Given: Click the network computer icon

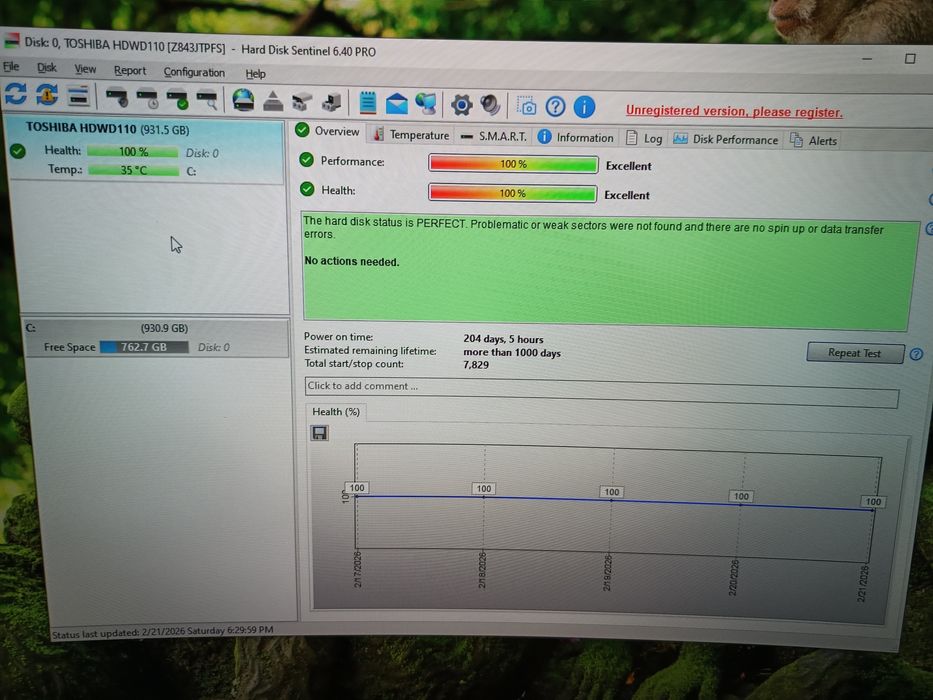Looking at the screenshot, I should click(x=426, y=104).
